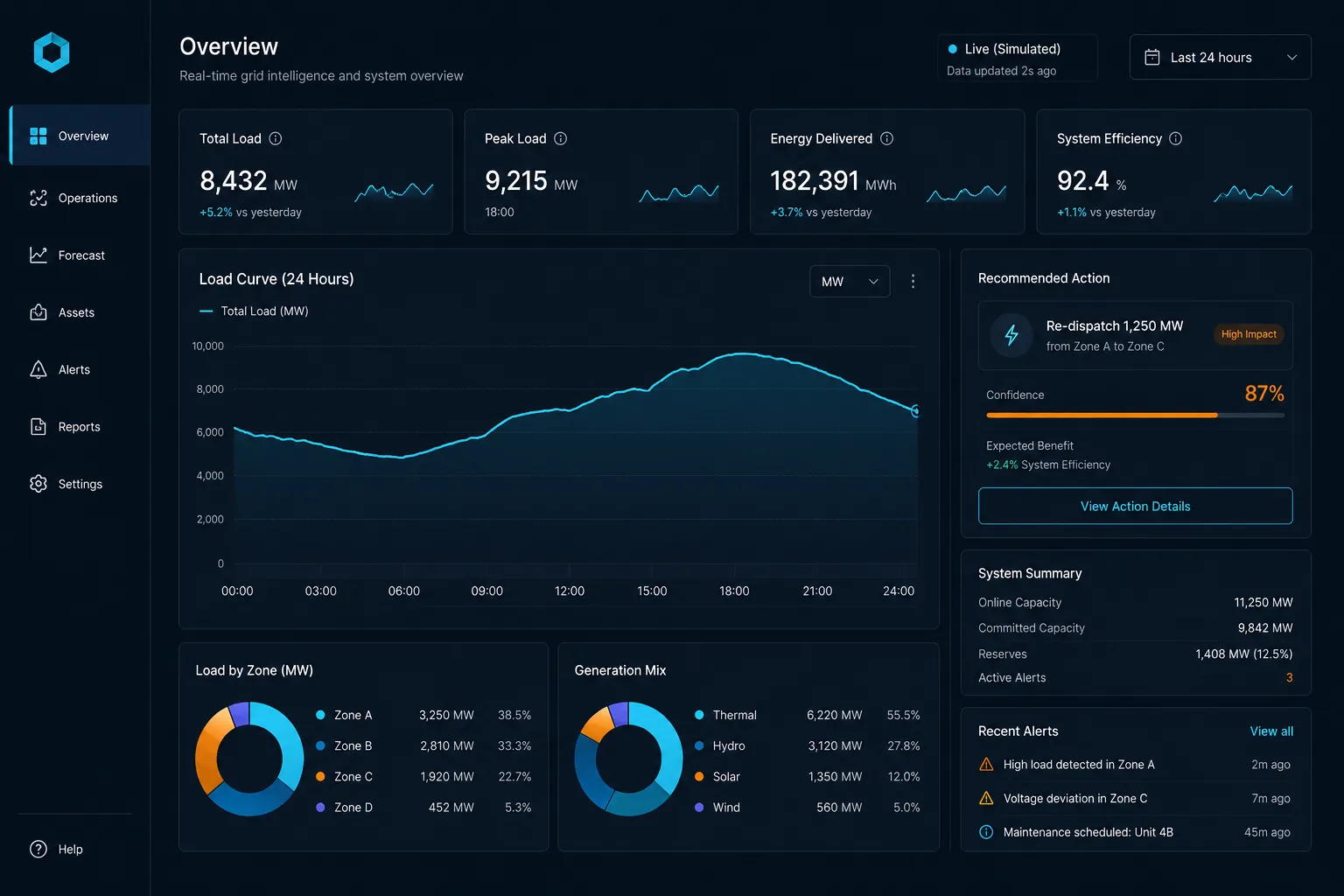
Task: Click the chevron on the date range selector
Action: point(1291,57)
